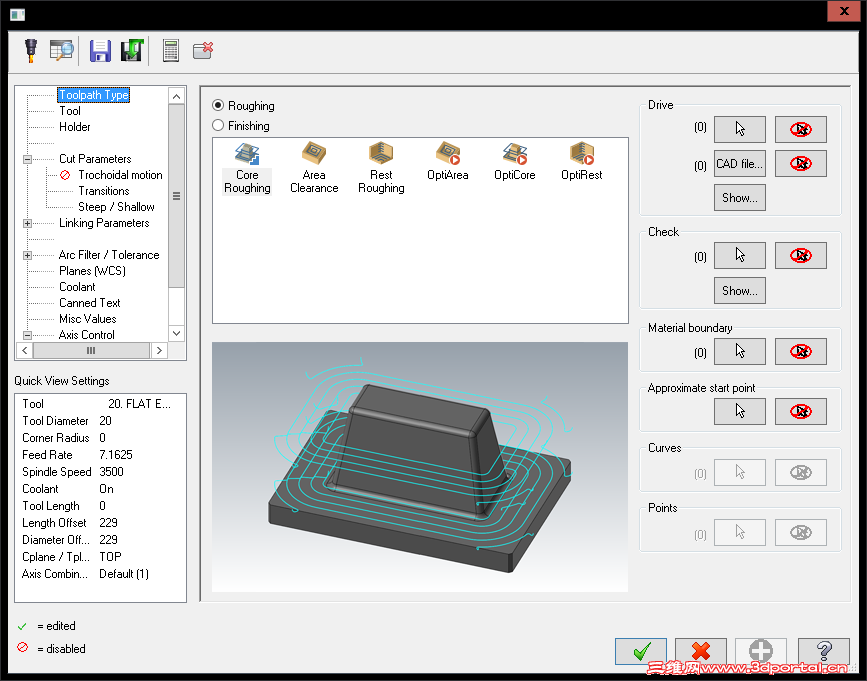Select the OptiArea toolpath icon
The width and height of the screenshot is (867, 681).
click(448, 162)
